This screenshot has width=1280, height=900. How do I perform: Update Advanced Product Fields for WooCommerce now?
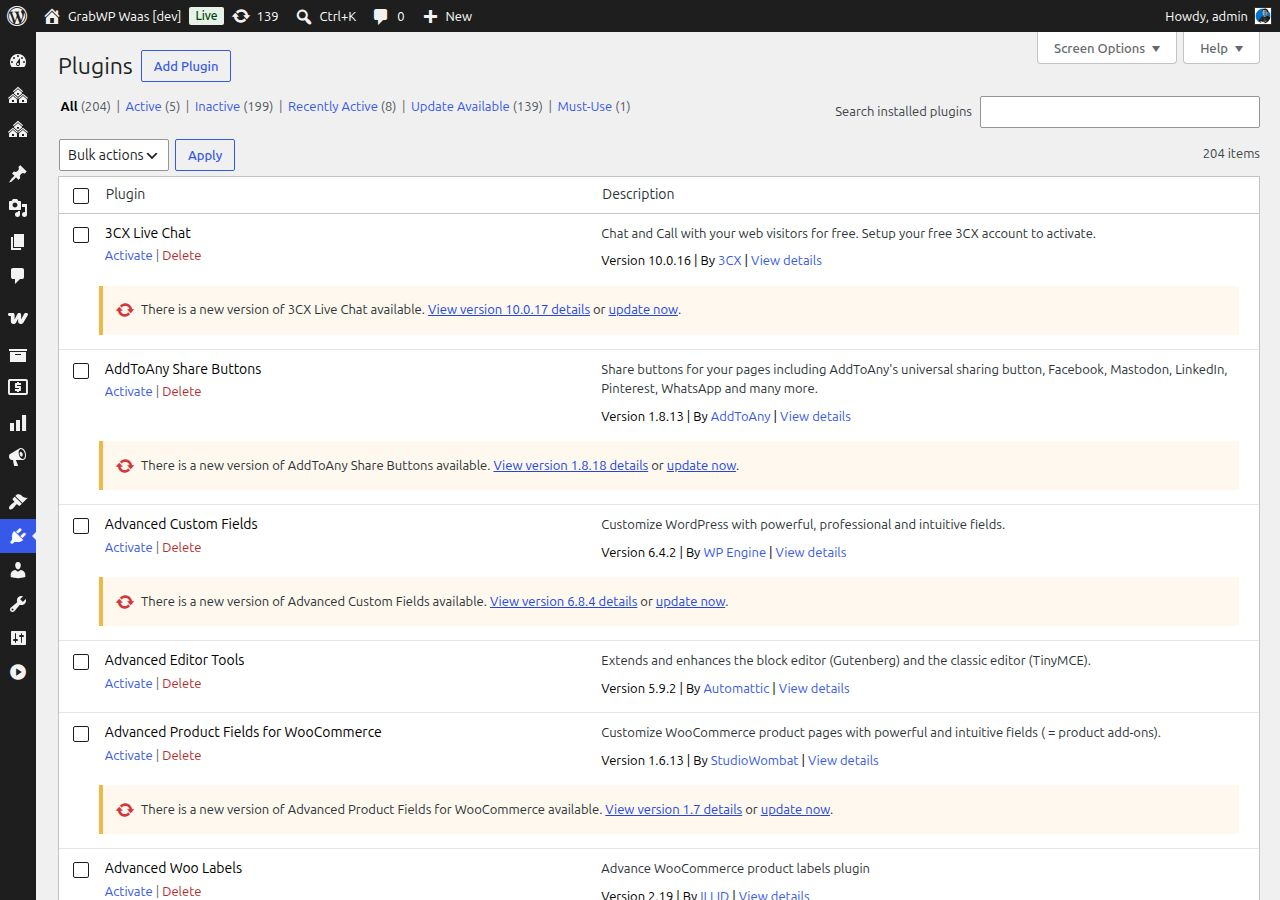(796, 809)
